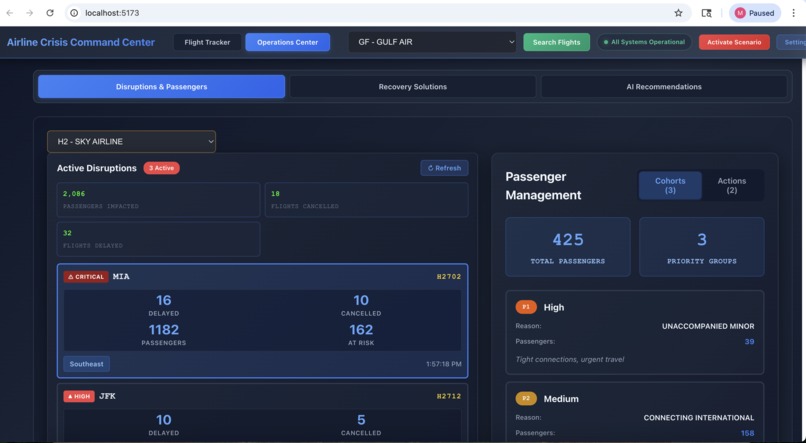Refresh the Active Disruptions list
The height and width of the screenshot is (443, 806).
tap(444, 168)
